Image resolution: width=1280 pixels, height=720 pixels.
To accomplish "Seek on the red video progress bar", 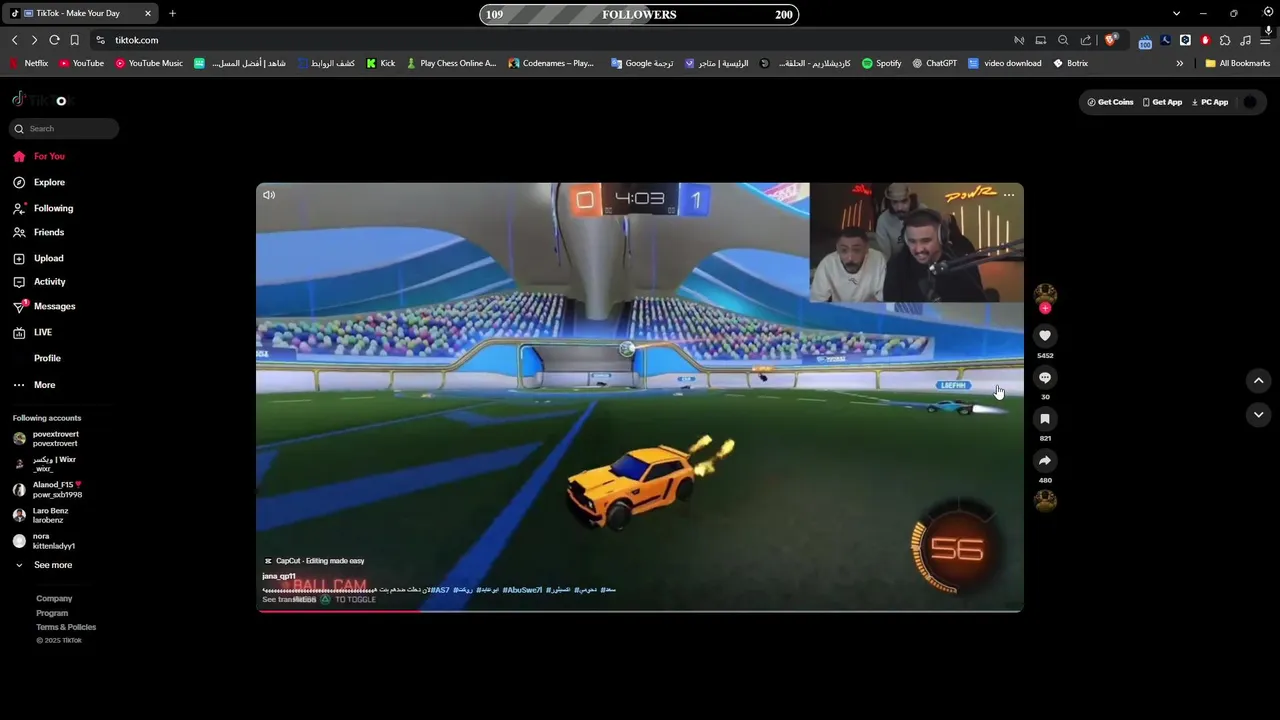I will [x=640, y=610].
